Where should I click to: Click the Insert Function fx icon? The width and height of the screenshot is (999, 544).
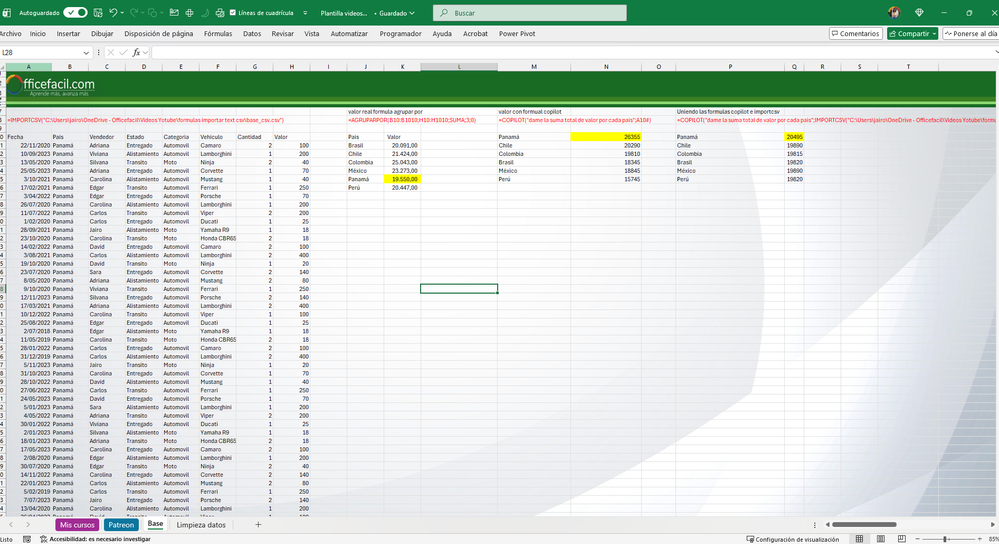pos(136,53)
